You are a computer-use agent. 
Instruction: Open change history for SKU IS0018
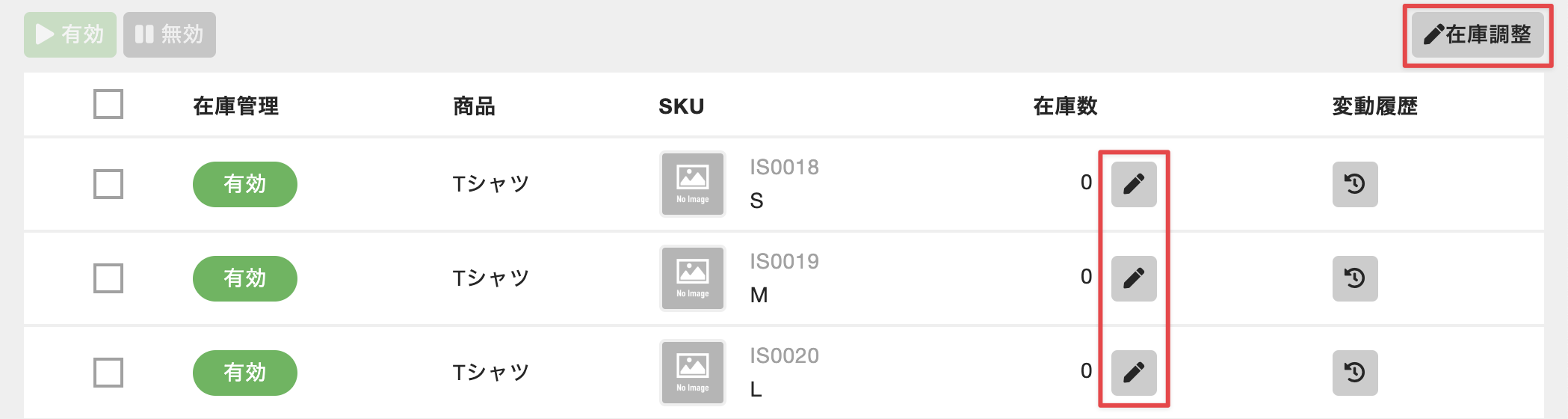point(1354,184)
